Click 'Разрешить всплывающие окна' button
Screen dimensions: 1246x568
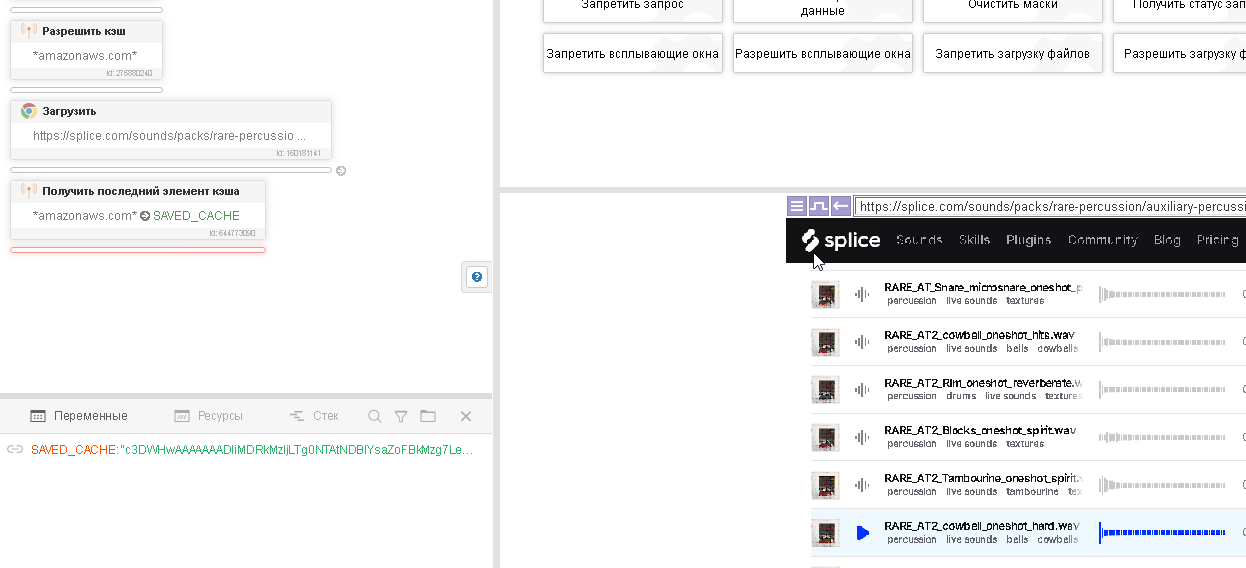point(823,54)
